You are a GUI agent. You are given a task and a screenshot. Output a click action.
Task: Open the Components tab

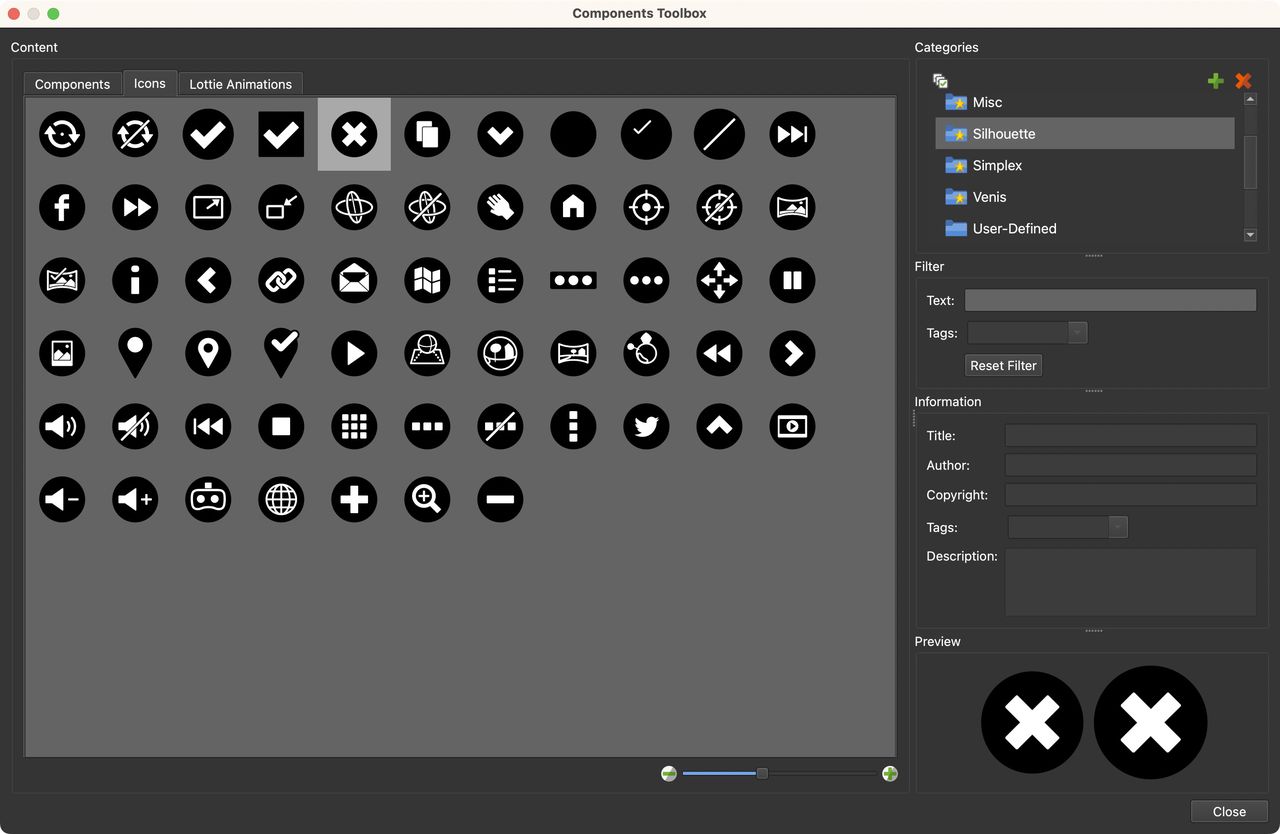pos(71,84)
